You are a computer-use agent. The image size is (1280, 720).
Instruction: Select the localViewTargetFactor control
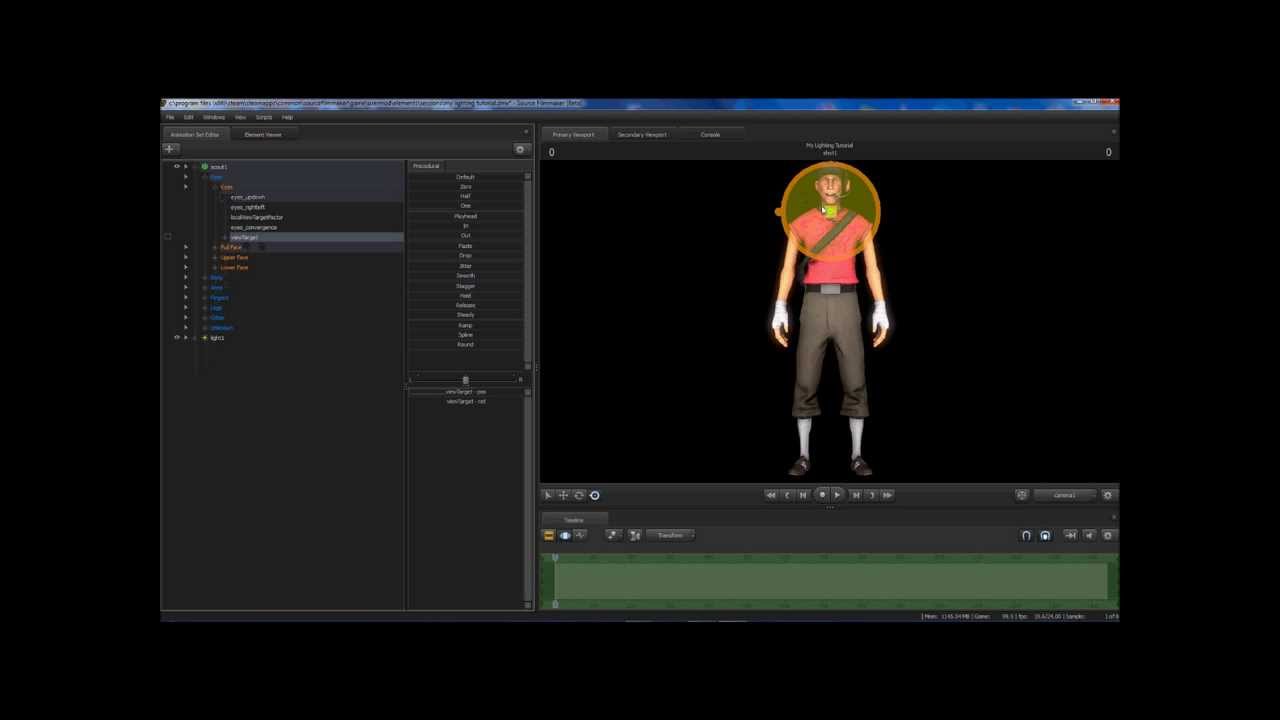[257, 217]
